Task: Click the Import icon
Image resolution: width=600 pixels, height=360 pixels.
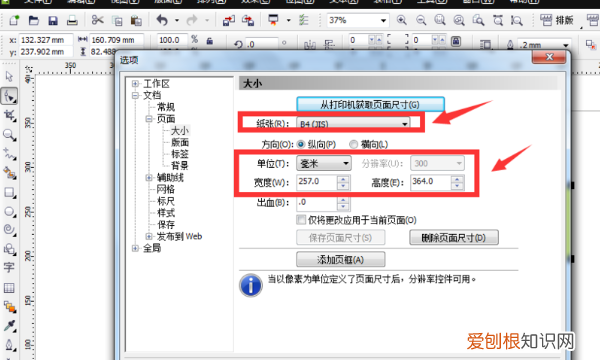Action: coord(229,20)
